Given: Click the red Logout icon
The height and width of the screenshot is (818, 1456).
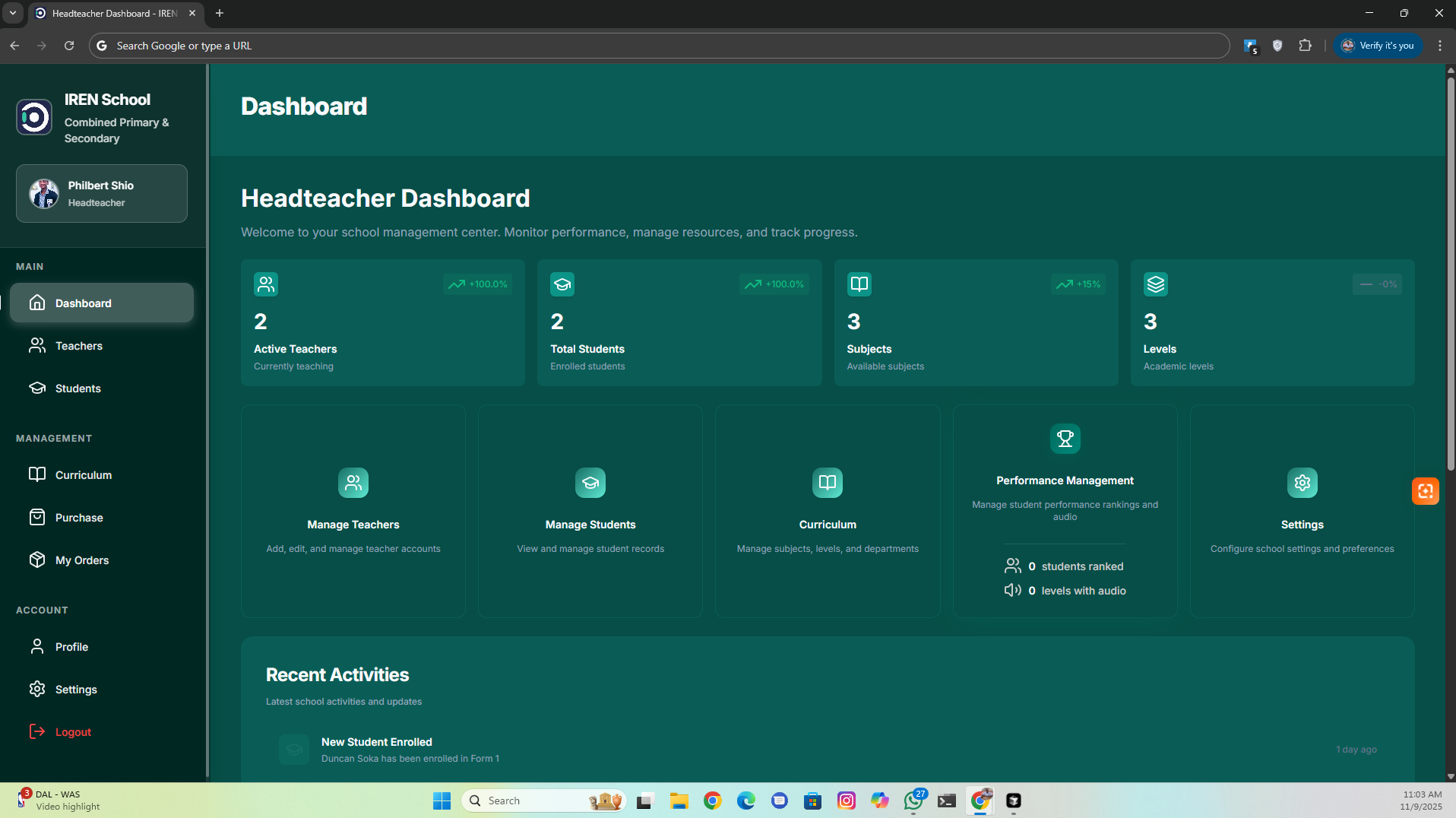Looking at the screenshot, I should pos(38,731).
